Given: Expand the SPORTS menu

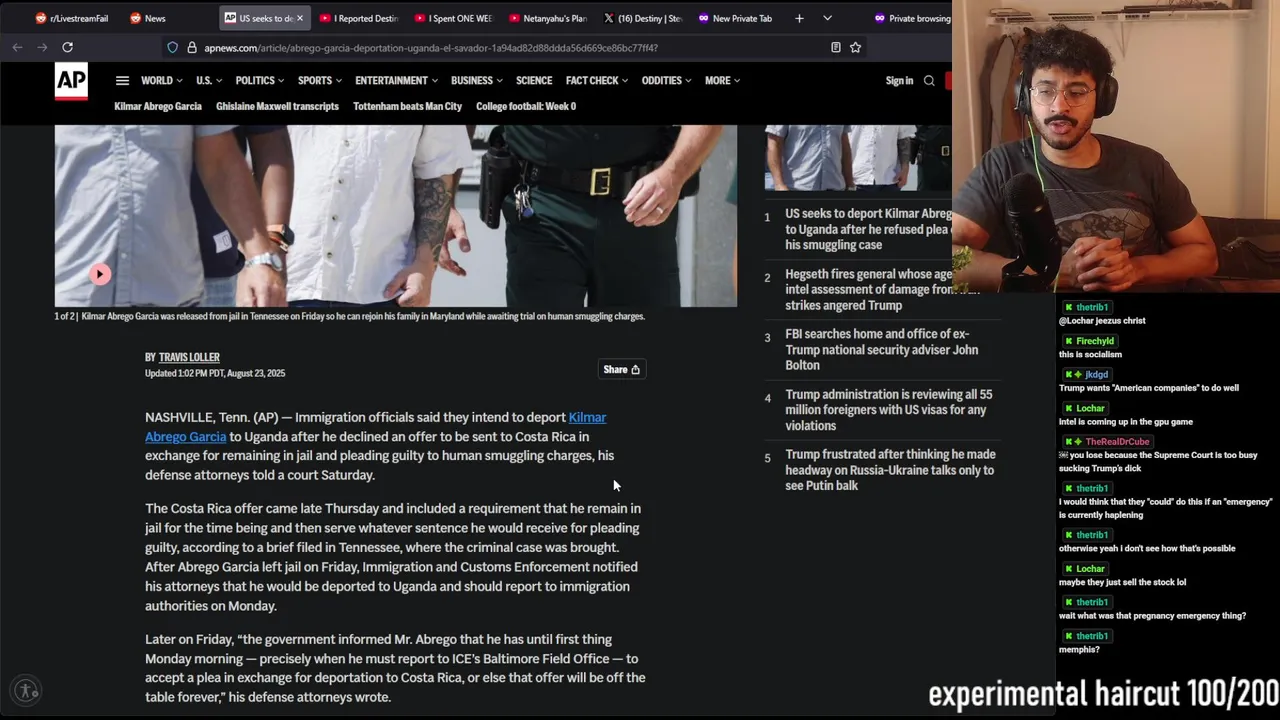Looking at the screenshot, I should (x=319, y=81).
